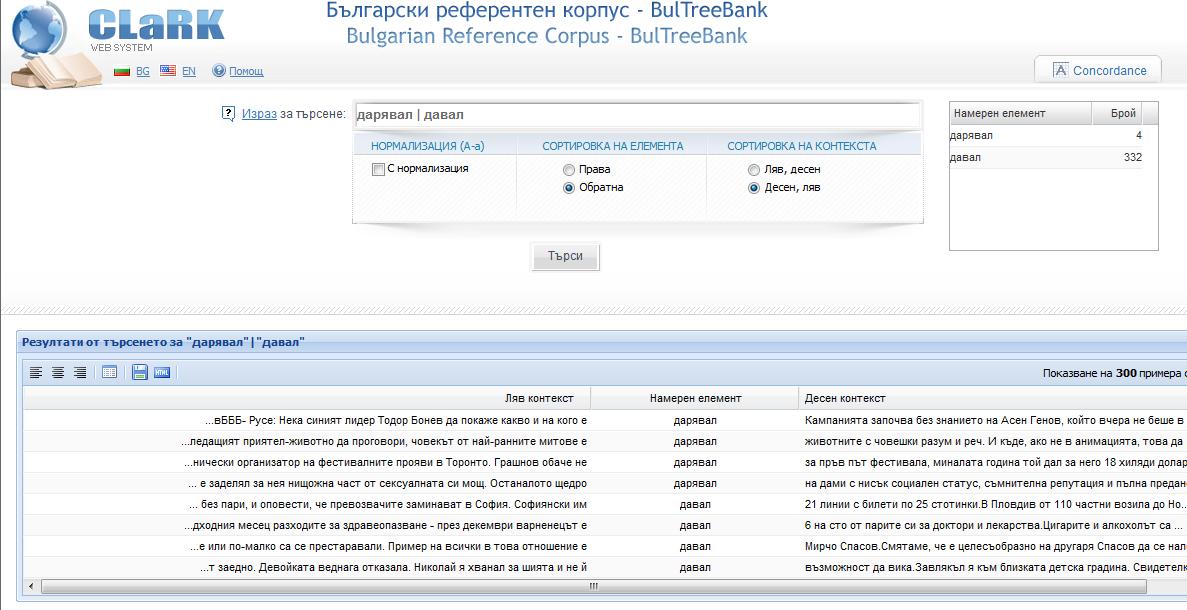Open the Помощ help link
Viewport: 1187px width, 610px height.
246,71
